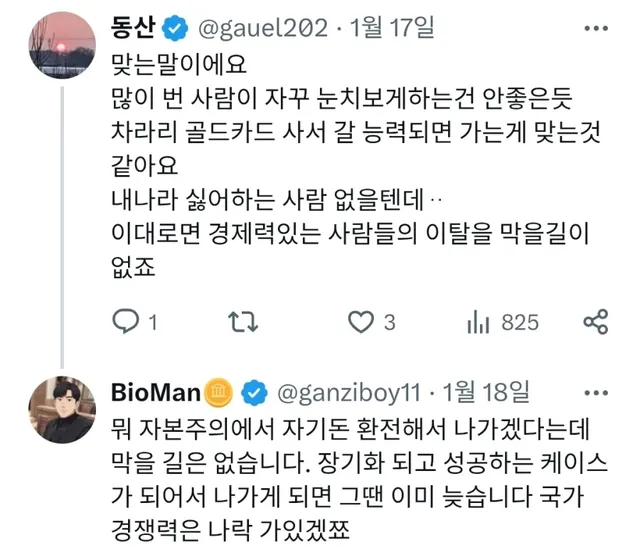640x553 pixels.
Task: Click the 825 view count
Action: coord(519,322)
